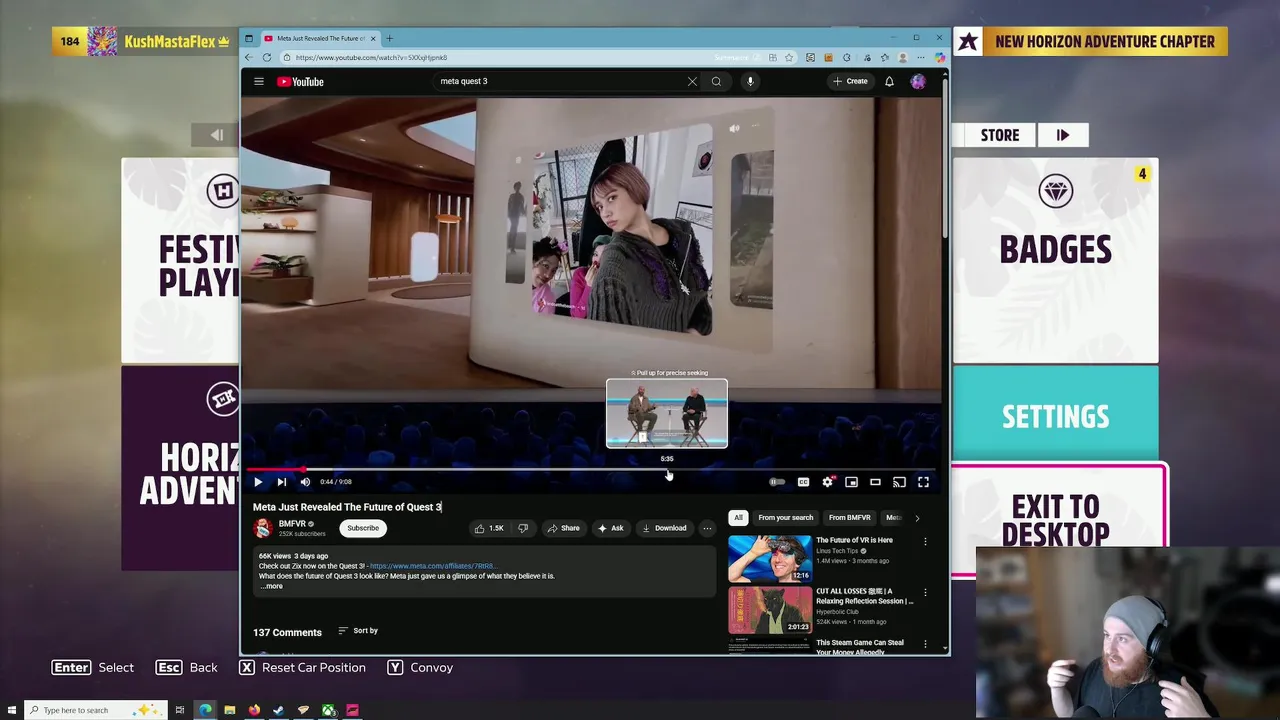The image size is (1280, 720).
Task: Open the YouTube account avatar menu
Action: click(x=918, y=81)
